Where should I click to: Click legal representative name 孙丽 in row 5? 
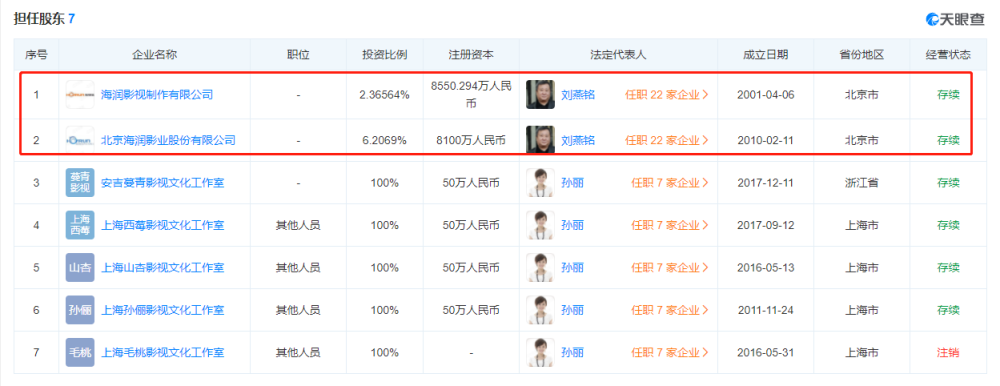572,267
